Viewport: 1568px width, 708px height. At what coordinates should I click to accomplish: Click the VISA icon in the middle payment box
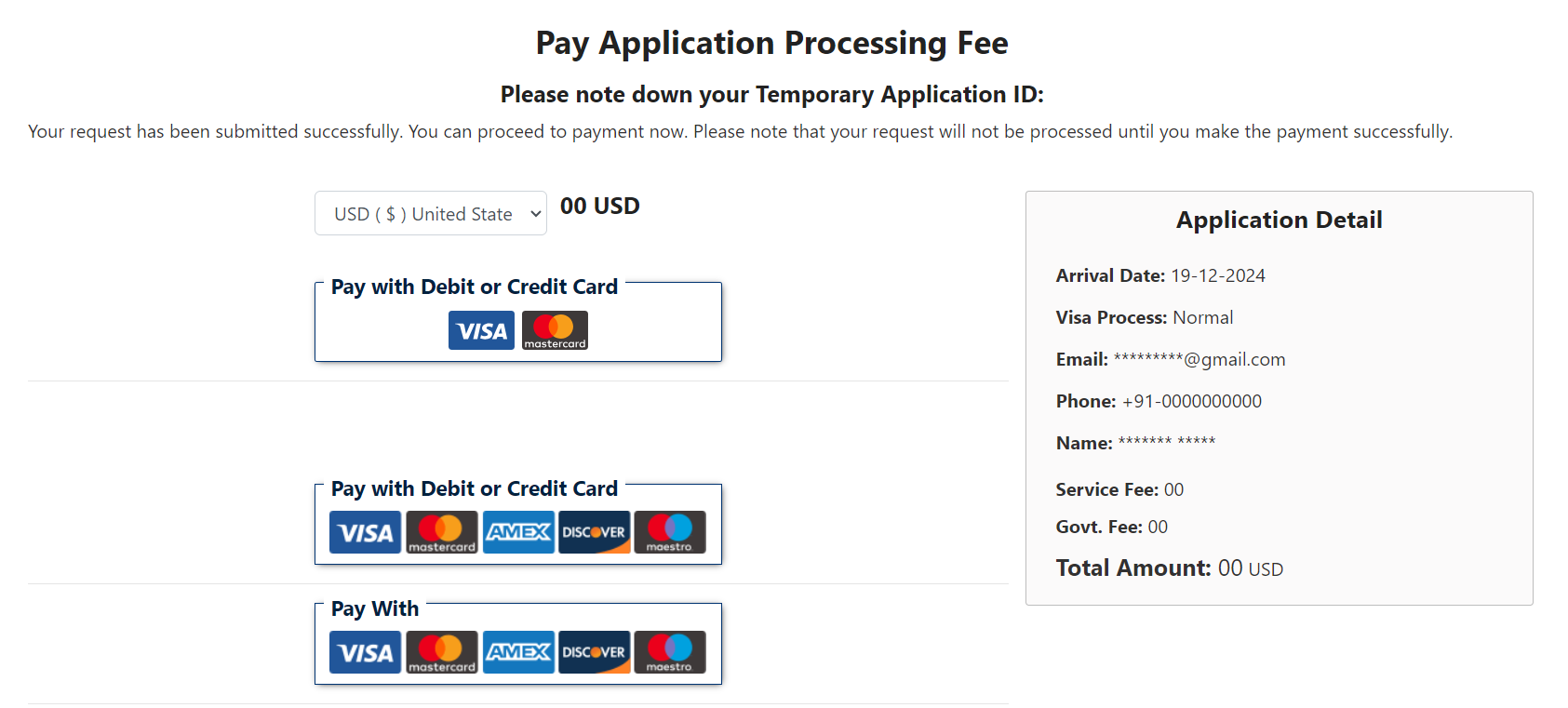pos(365,532)
